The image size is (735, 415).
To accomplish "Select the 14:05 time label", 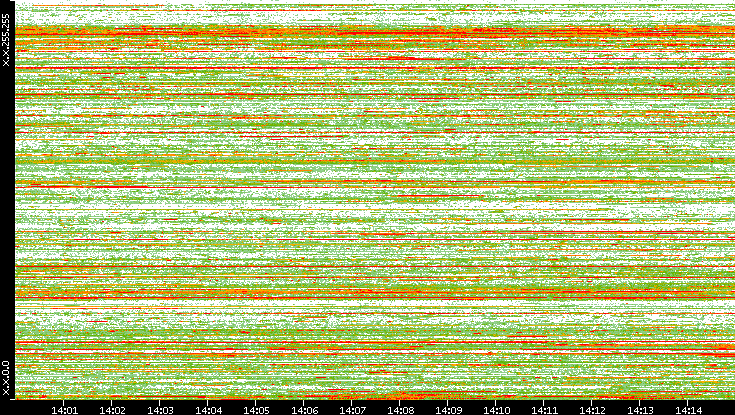I will click(x=257, y=409).
